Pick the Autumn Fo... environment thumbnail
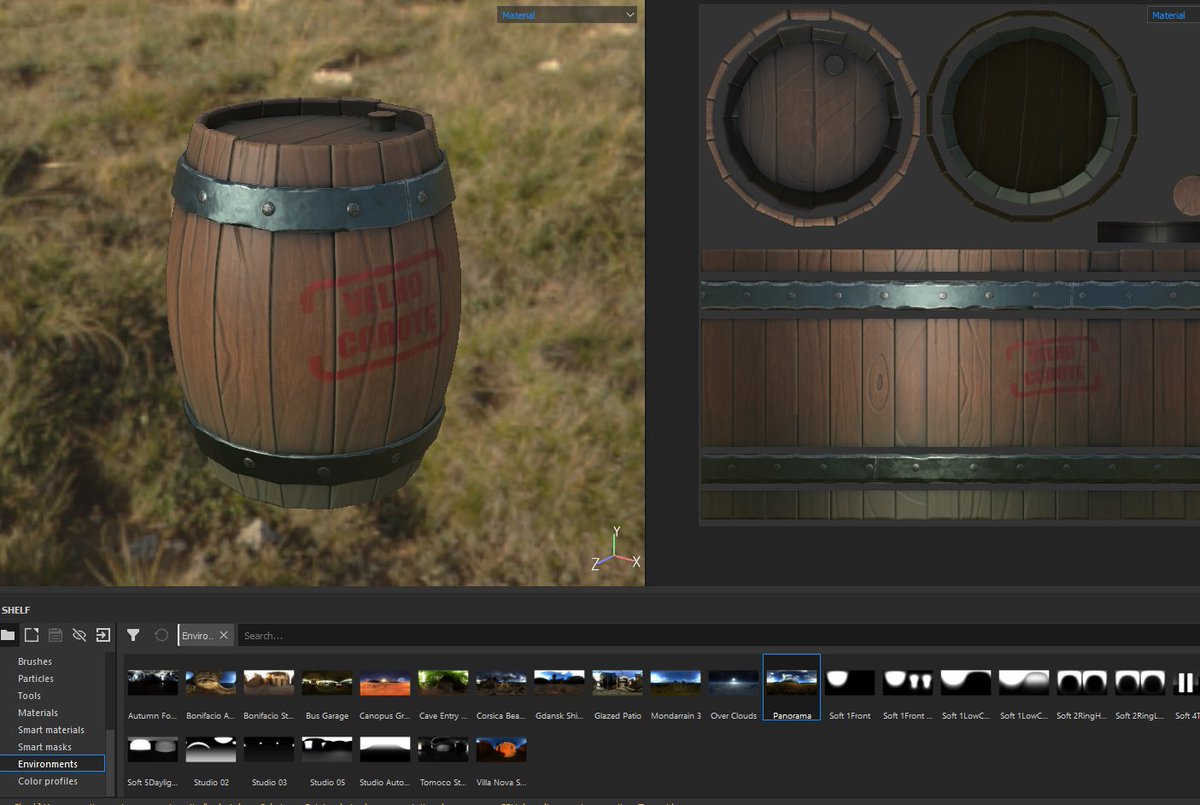The width and height of the screenshot is (1200, 805). [153, 683]
